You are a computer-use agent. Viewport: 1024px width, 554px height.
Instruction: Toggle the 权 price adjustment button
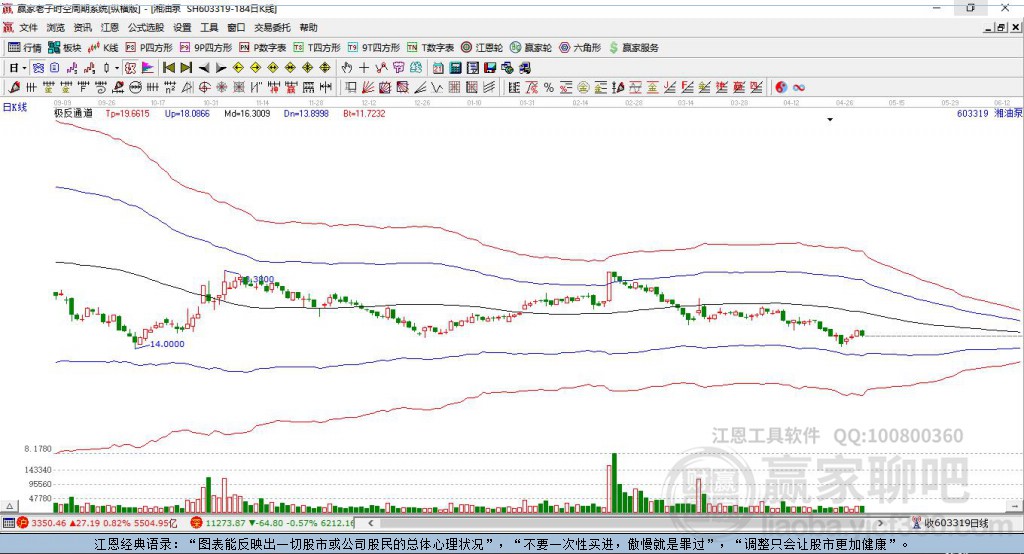(131, 68)
